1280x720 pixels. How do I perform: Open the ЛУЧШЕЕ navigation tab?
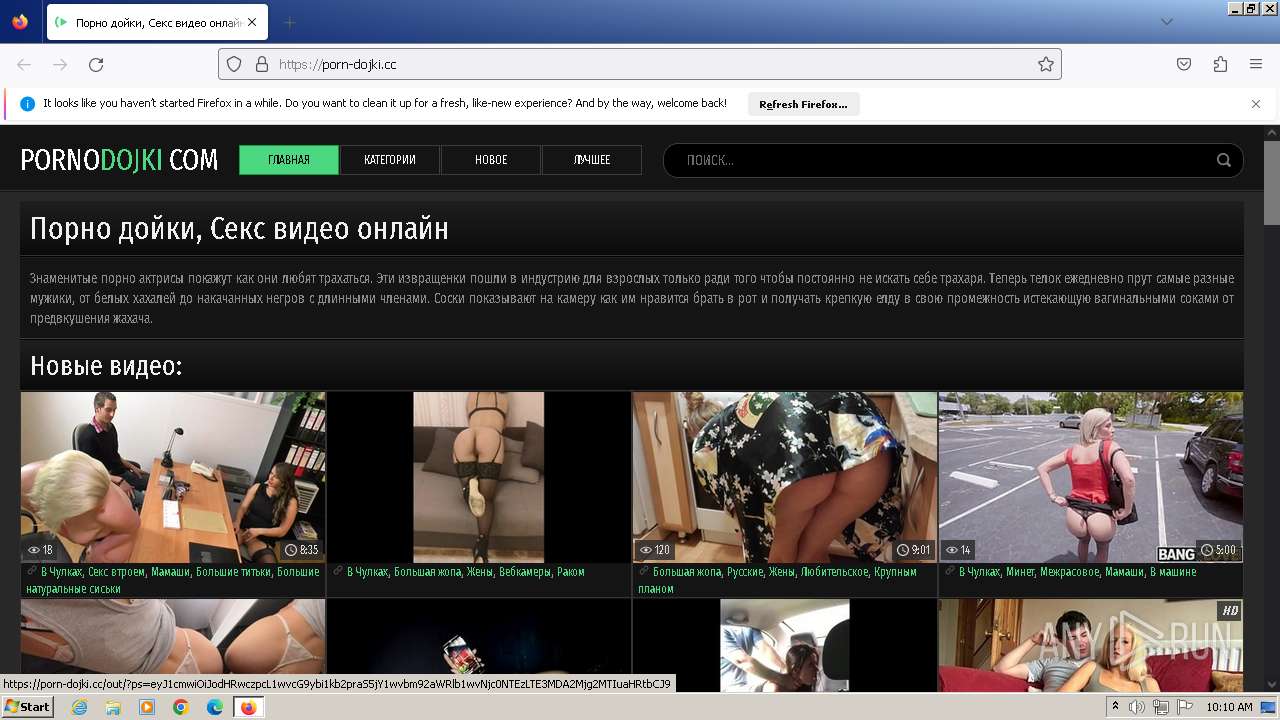coord(592,160)
